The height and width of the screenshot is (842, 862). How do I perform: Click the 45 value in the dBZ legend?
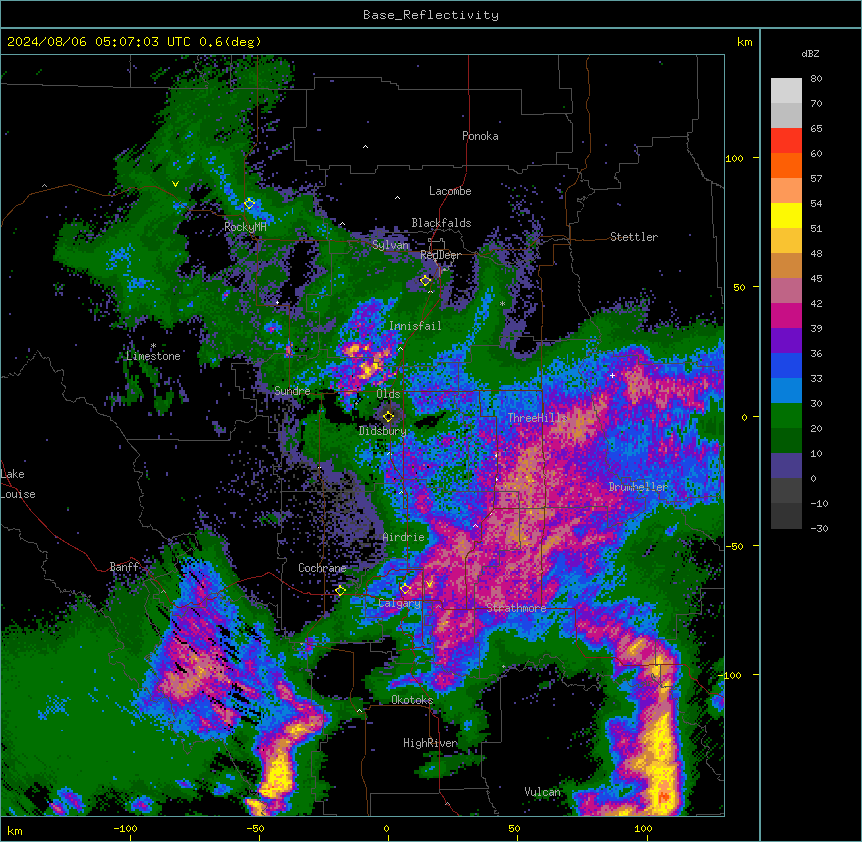(816, 279)
